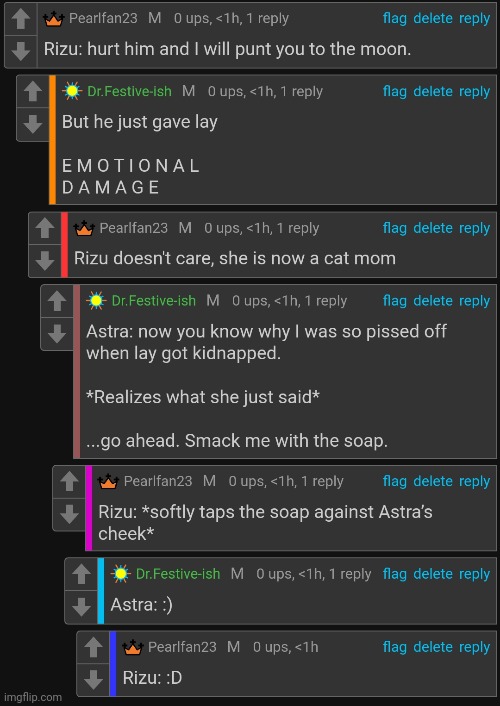Viewport: 500px width, 706px height.
Task: Upvote Pearlfan23's punt to the moon comment
Action: (20, 19)
